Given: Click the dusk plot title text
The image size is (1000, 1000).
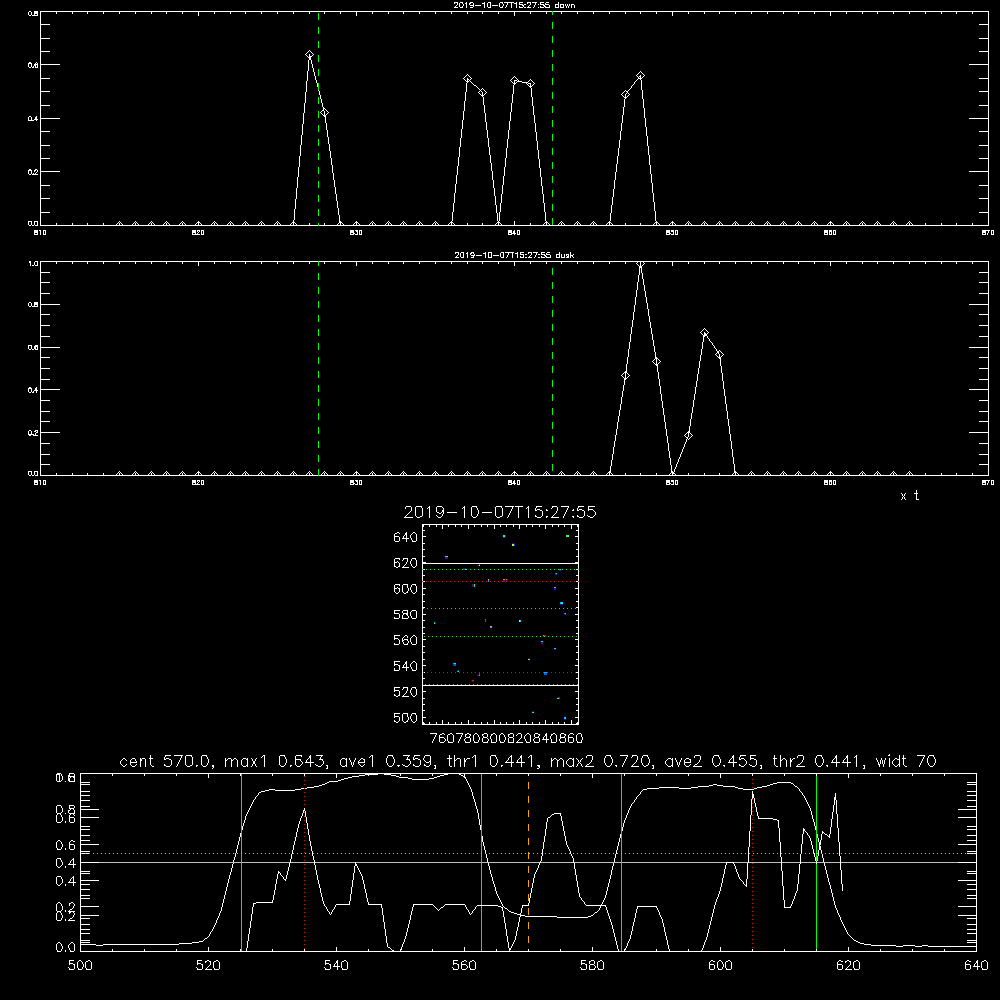Looking at the screenshot, I should click(x=514, y=255).
